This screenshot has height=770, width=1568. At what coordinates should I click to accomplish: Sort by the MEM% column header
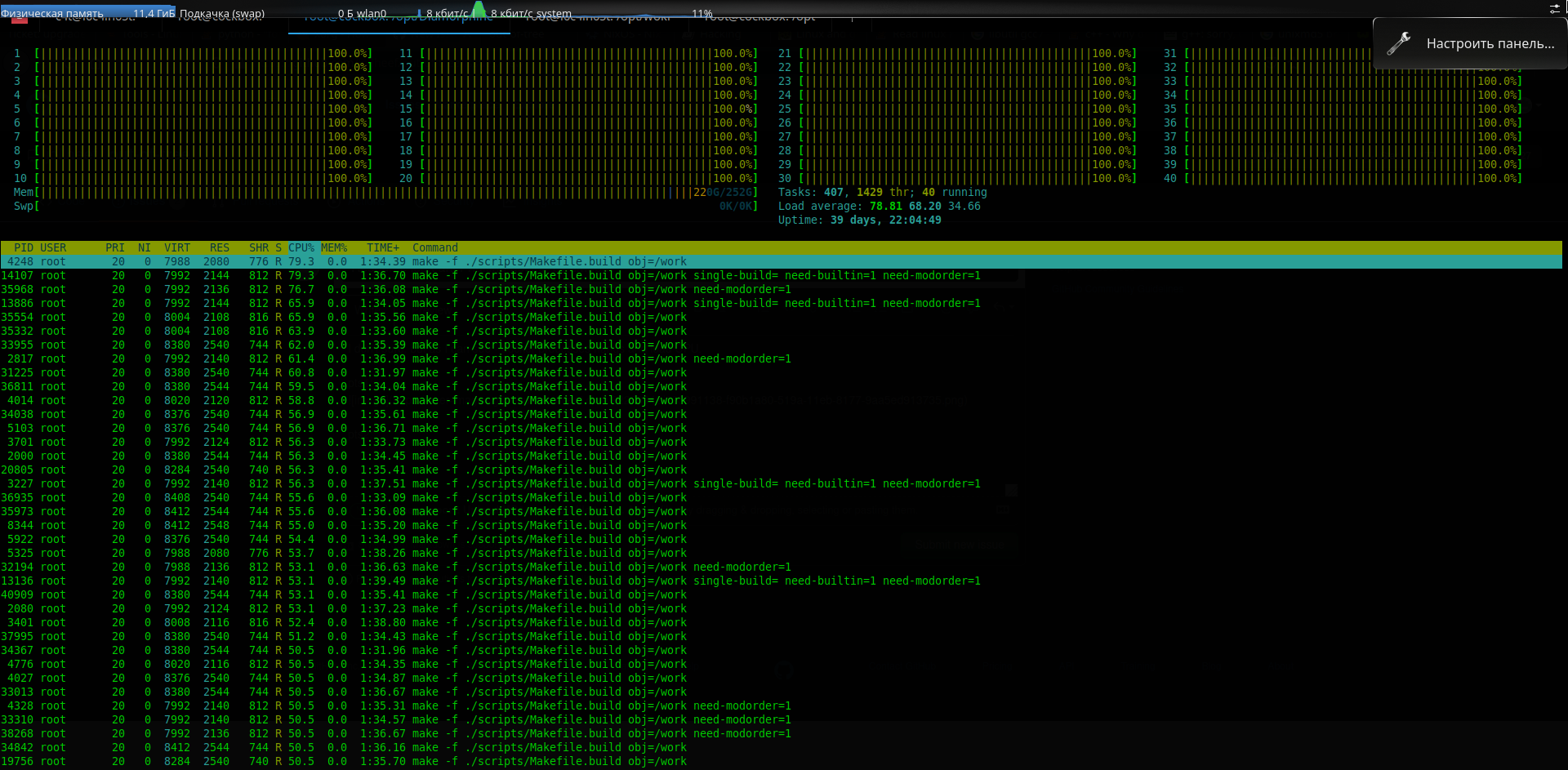(x=334, y=247)
